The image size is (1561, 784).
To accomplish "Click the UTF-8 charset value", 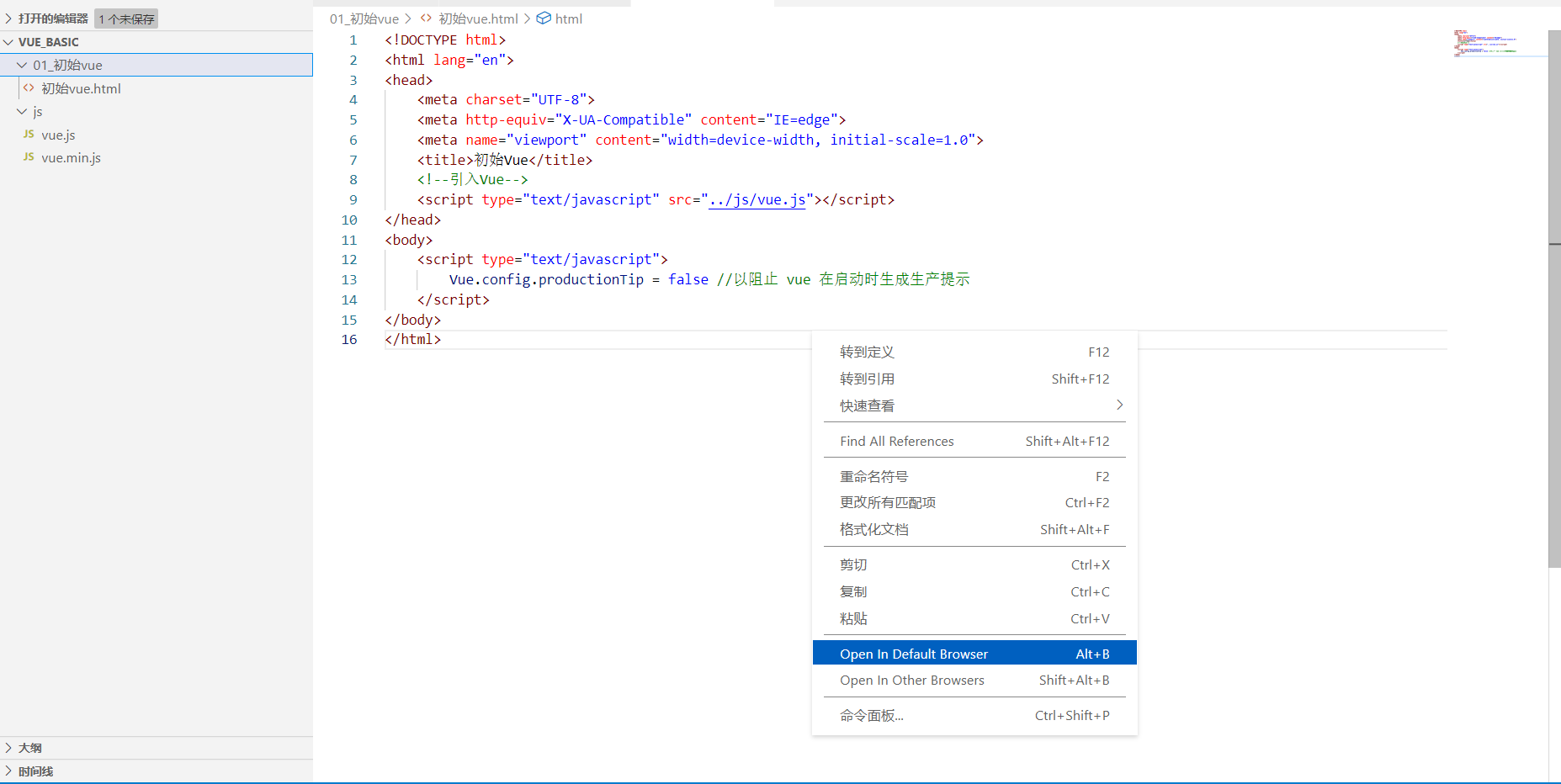I will [559, 99].
